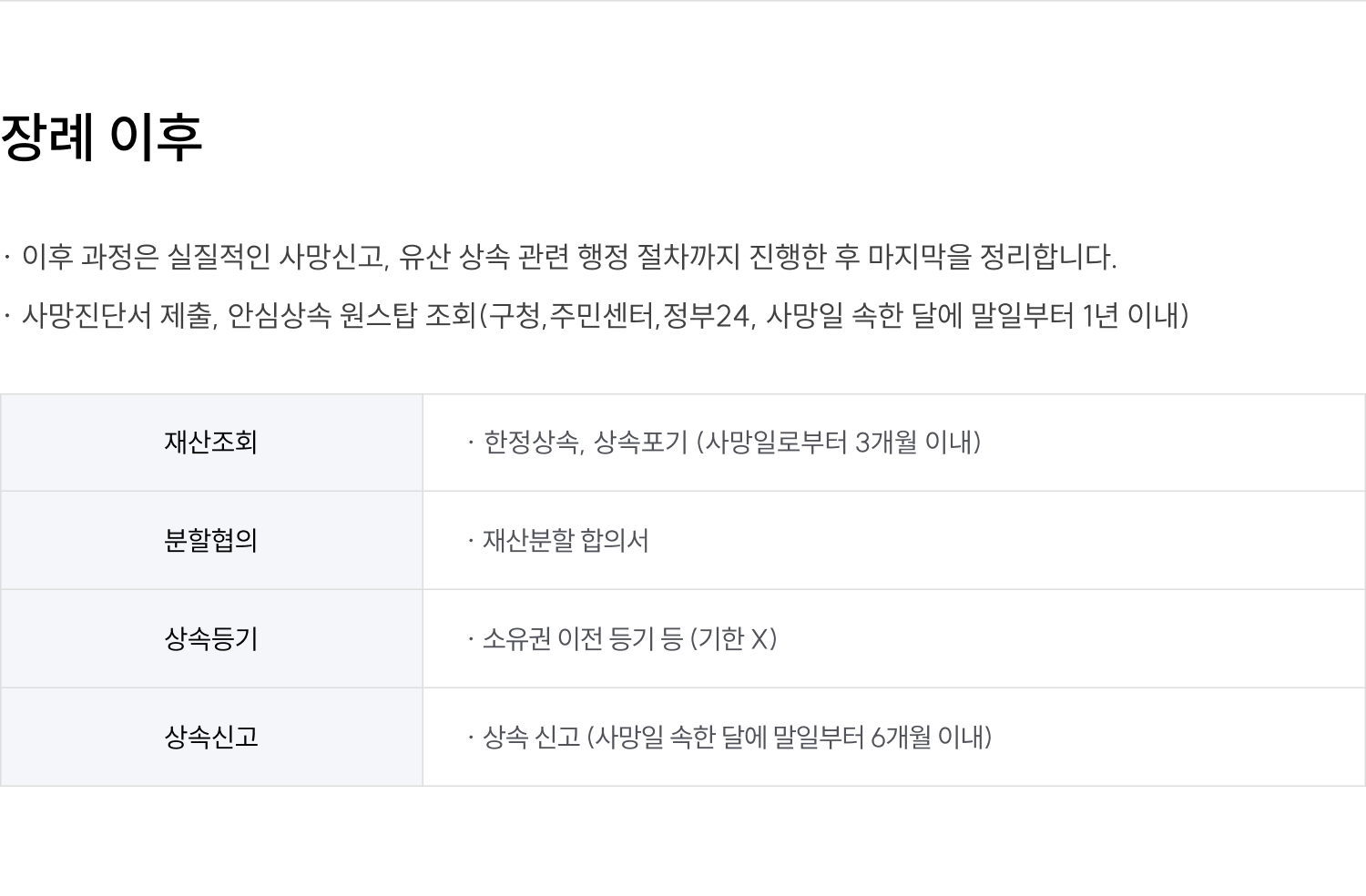Click the '장례 이후' heading
Image resolution: width=1366 pixels, height=896 pixels.
pos(101,137)
